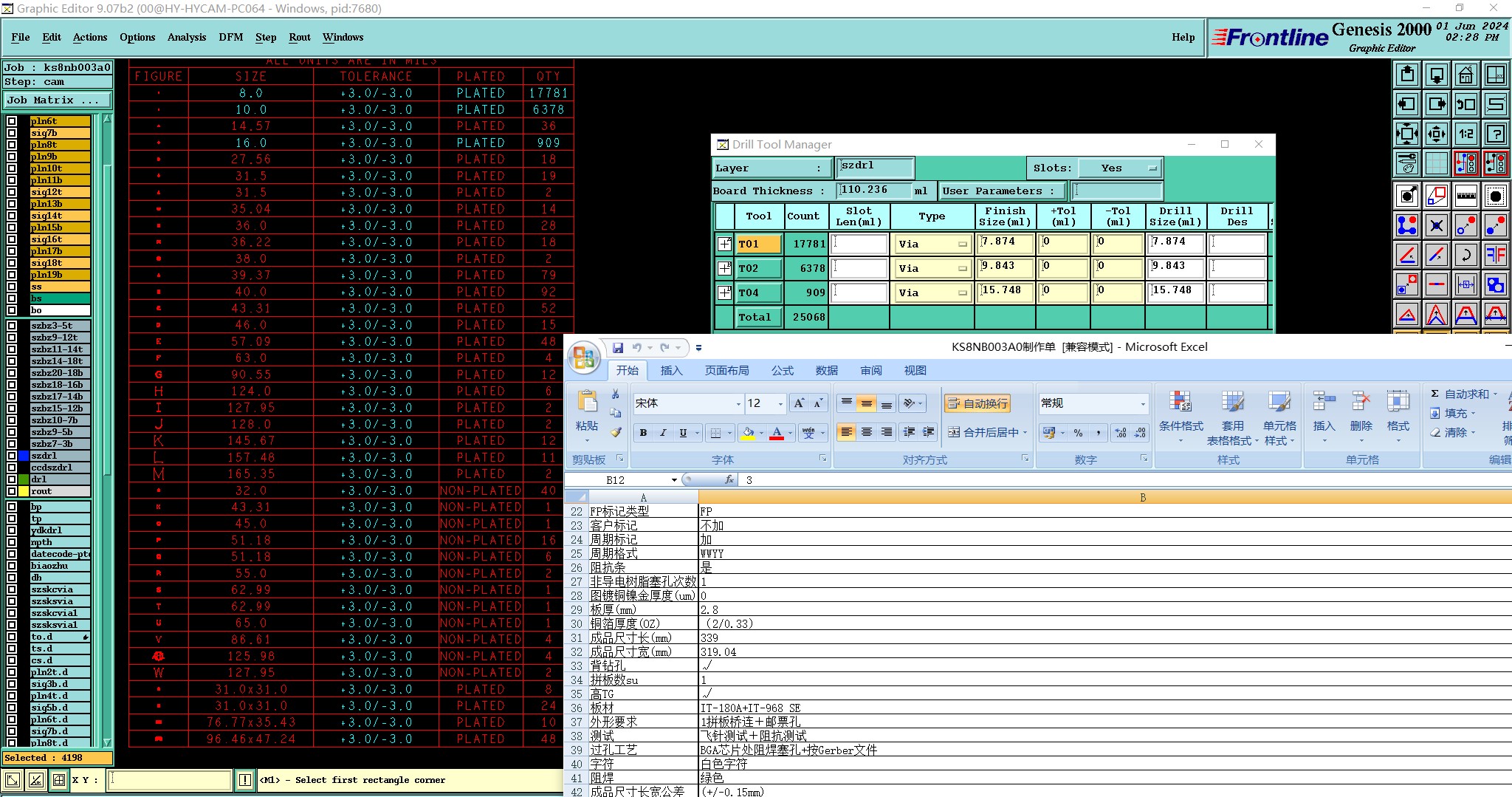Click the yellow fill color swatch button
Screen dimensions: 1512x797
tap(748, 433)
